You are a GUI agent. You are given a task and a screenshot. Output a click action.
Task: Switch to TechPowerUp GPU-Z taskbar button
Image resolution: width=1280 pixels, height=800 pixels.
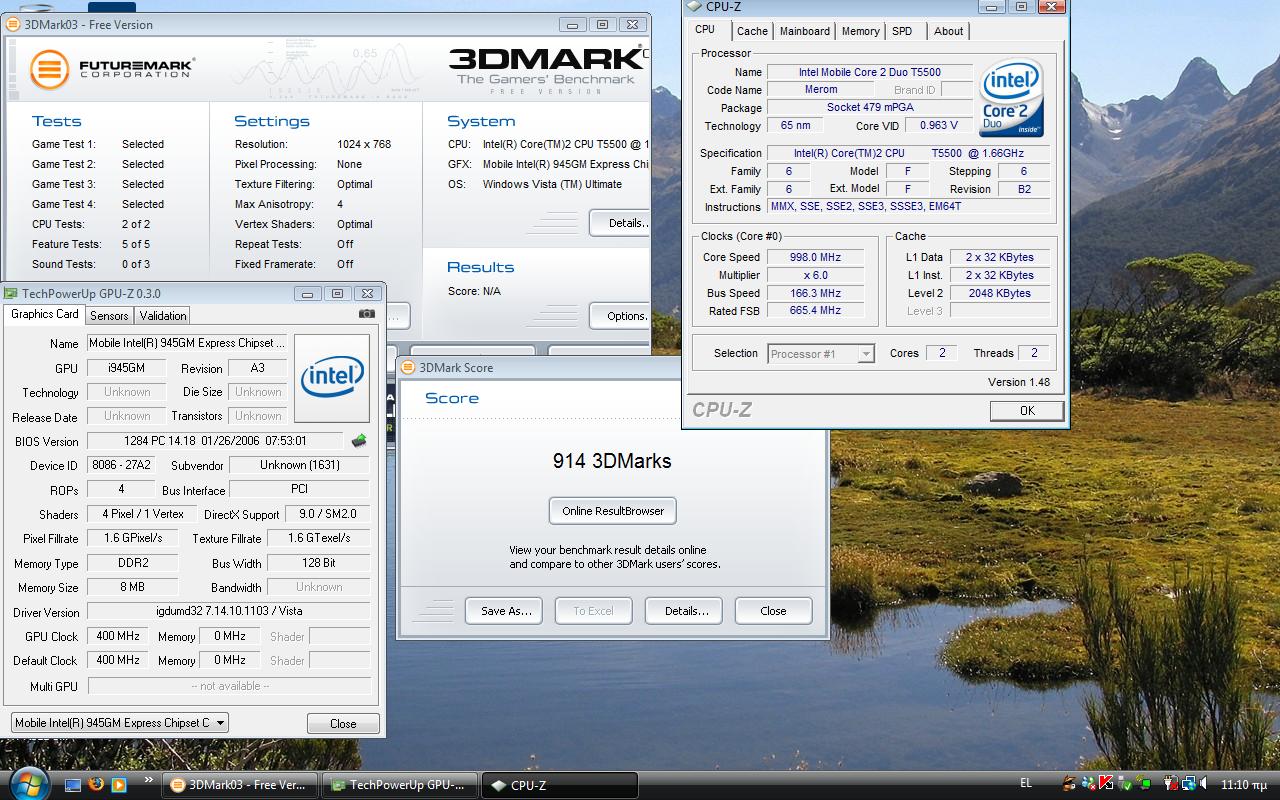[x=399, y=785]
